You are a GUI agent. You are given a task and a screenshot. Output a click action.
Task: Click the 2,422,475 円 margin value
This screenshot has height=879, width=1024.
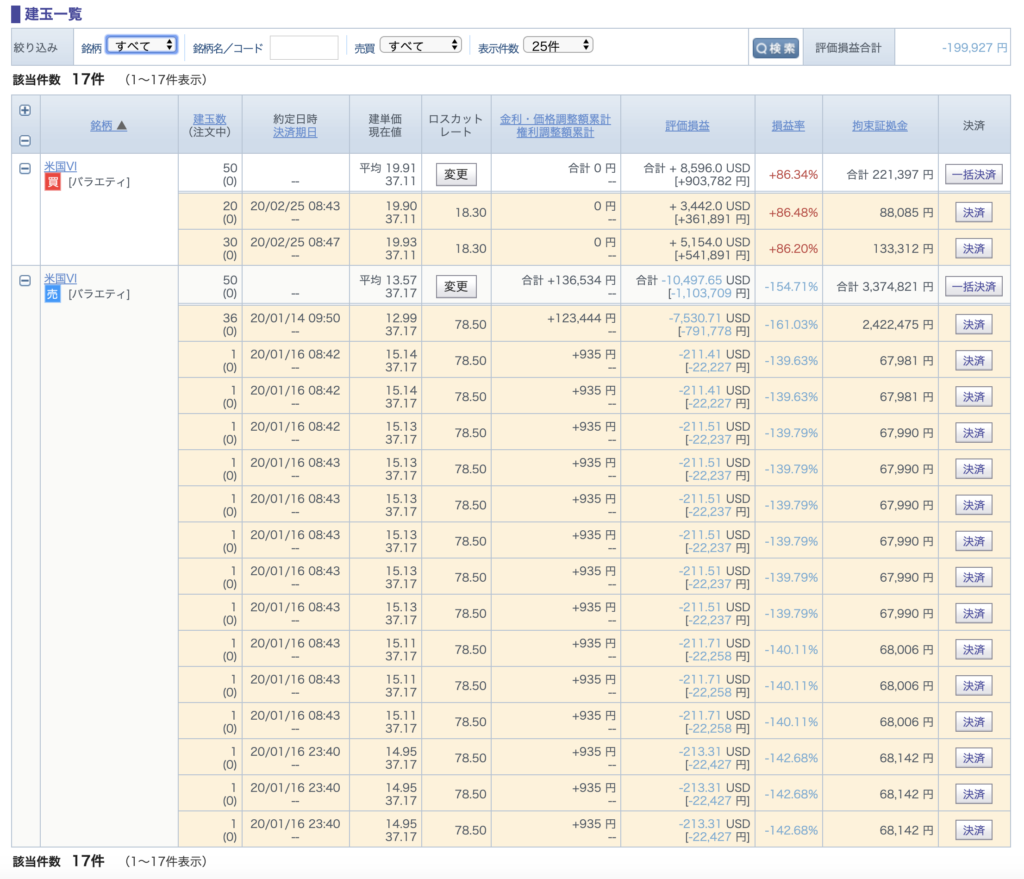pyautogui.click(x=898, y=325)
